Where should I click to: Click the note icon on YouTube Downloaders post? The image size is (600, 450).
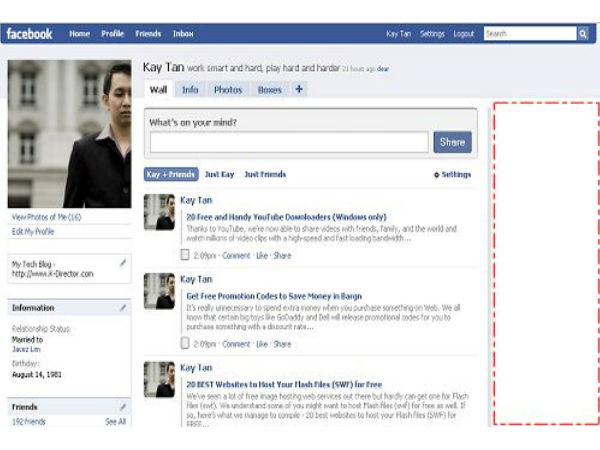tap(185, 256)
